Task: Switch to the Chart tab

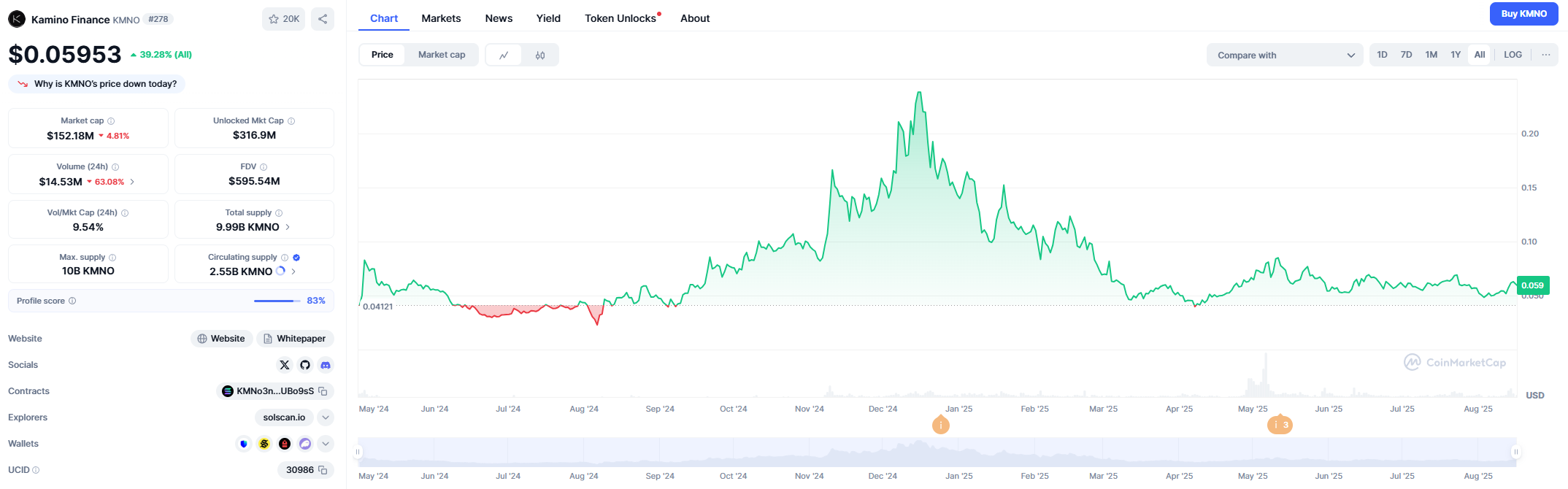Action: [384, 18]
